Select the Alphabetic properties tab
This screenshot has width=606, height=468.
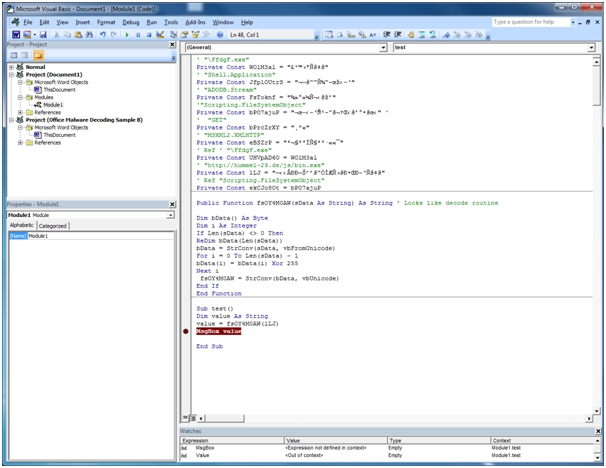(x=22, y=225)
